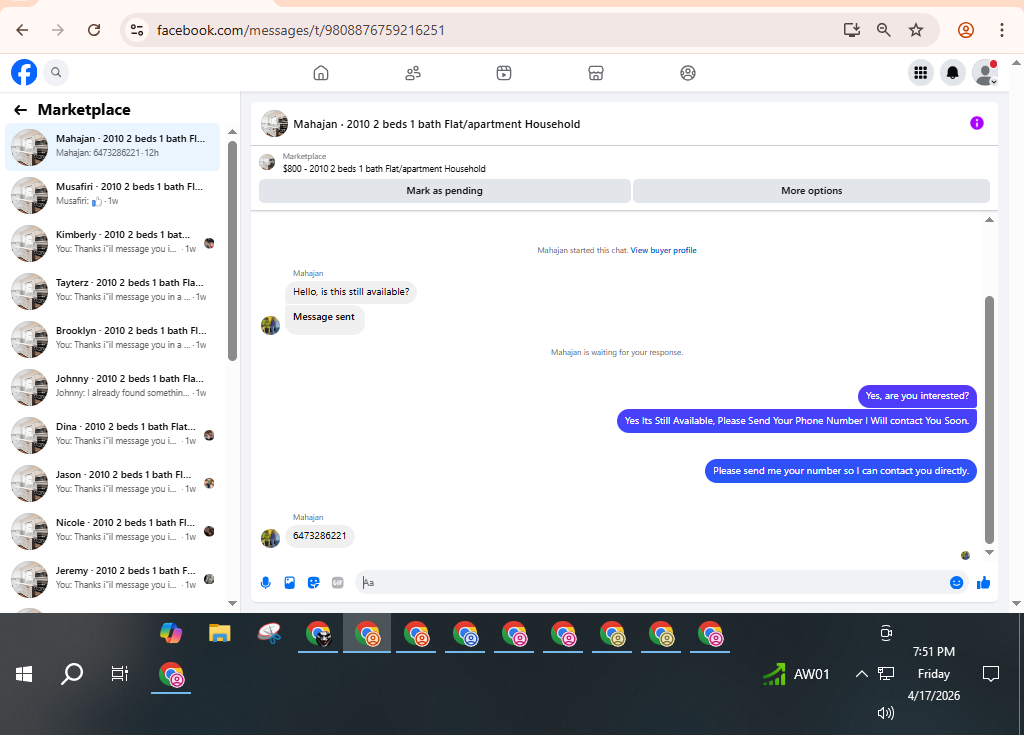Reload the Facebook page

(94, 30)
